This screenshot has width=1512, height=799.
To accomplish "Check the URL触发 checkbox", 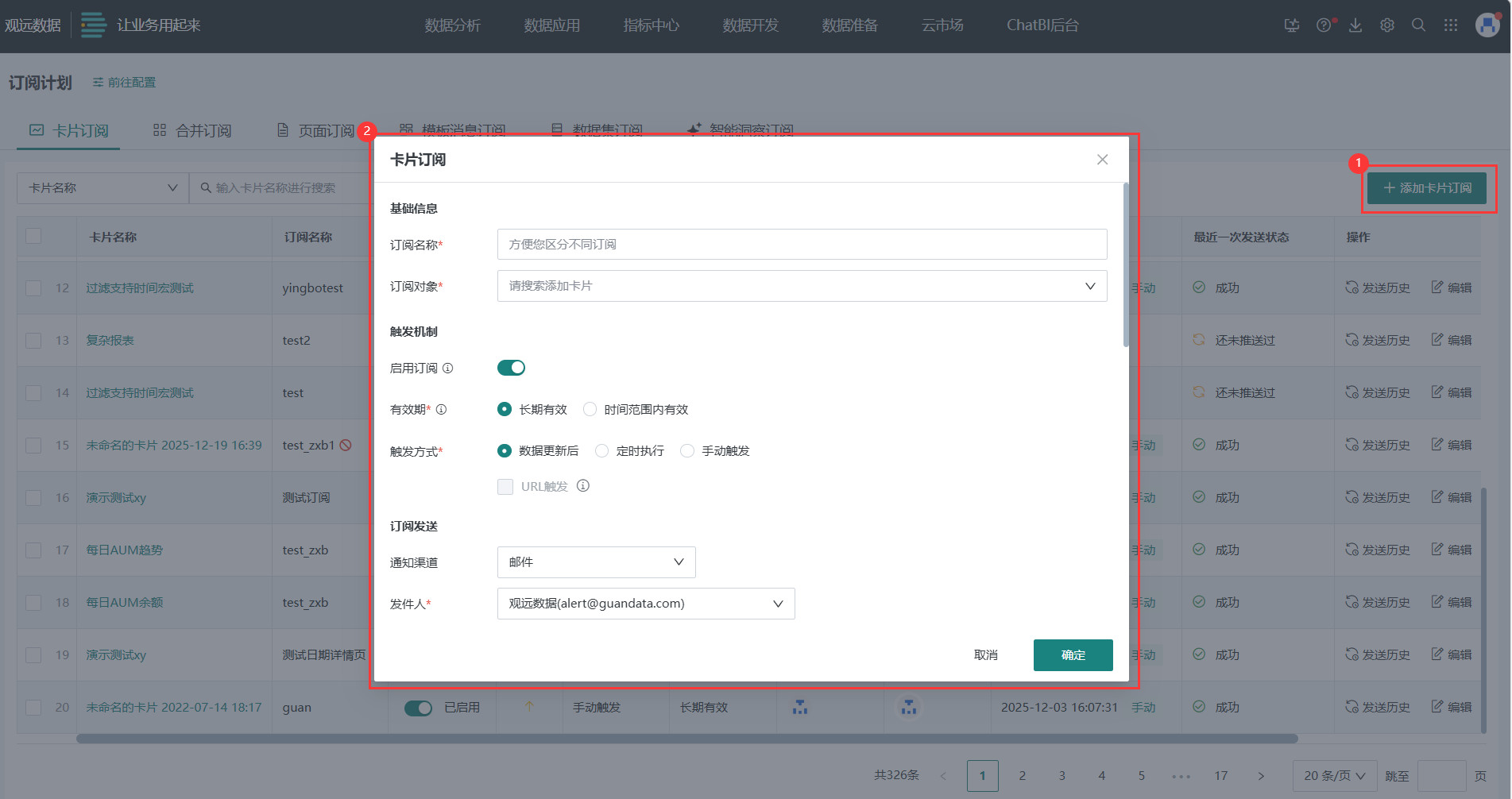I will 505,487.
